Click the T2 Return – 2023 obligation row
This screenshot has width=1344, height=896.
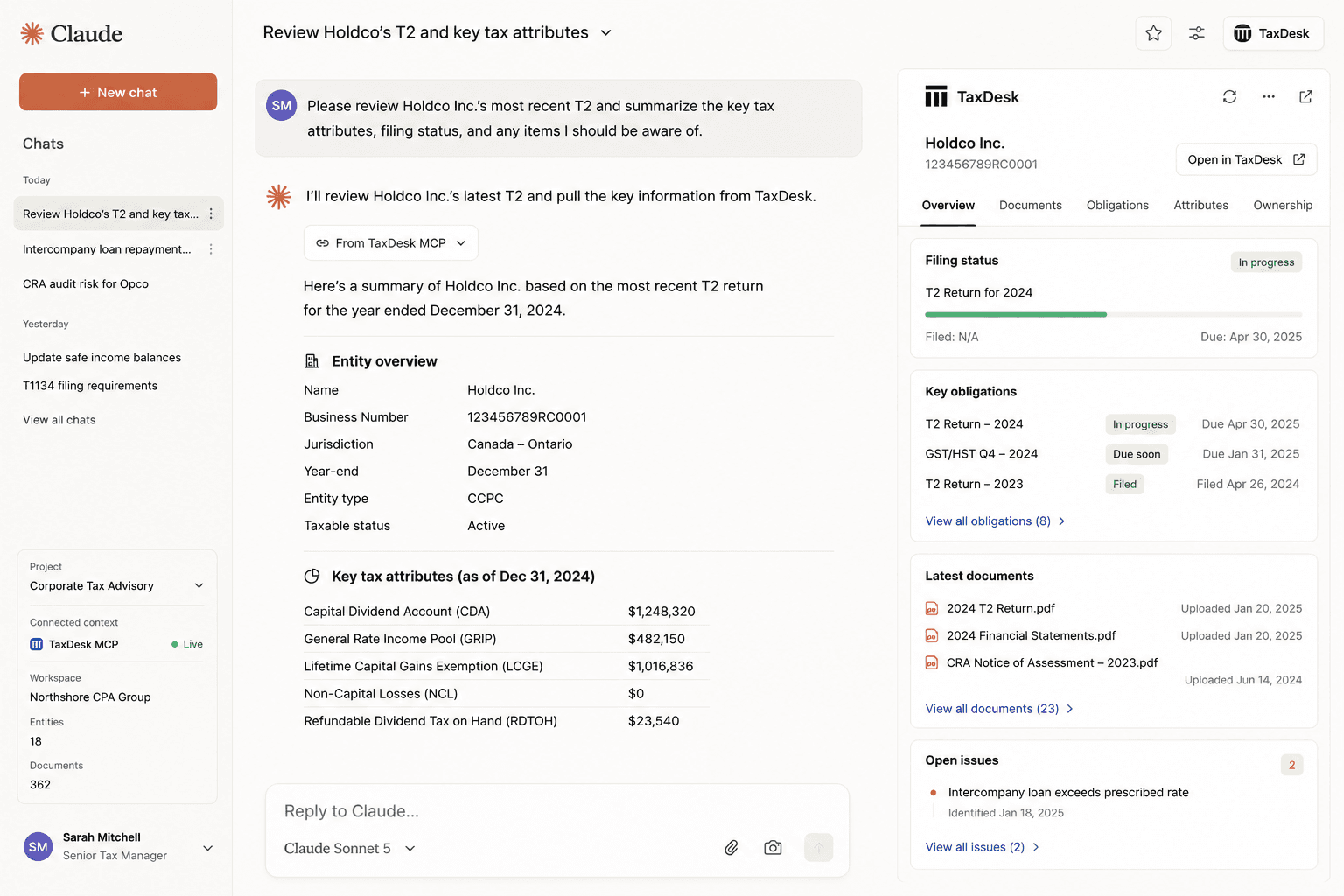coord(1112,484)
